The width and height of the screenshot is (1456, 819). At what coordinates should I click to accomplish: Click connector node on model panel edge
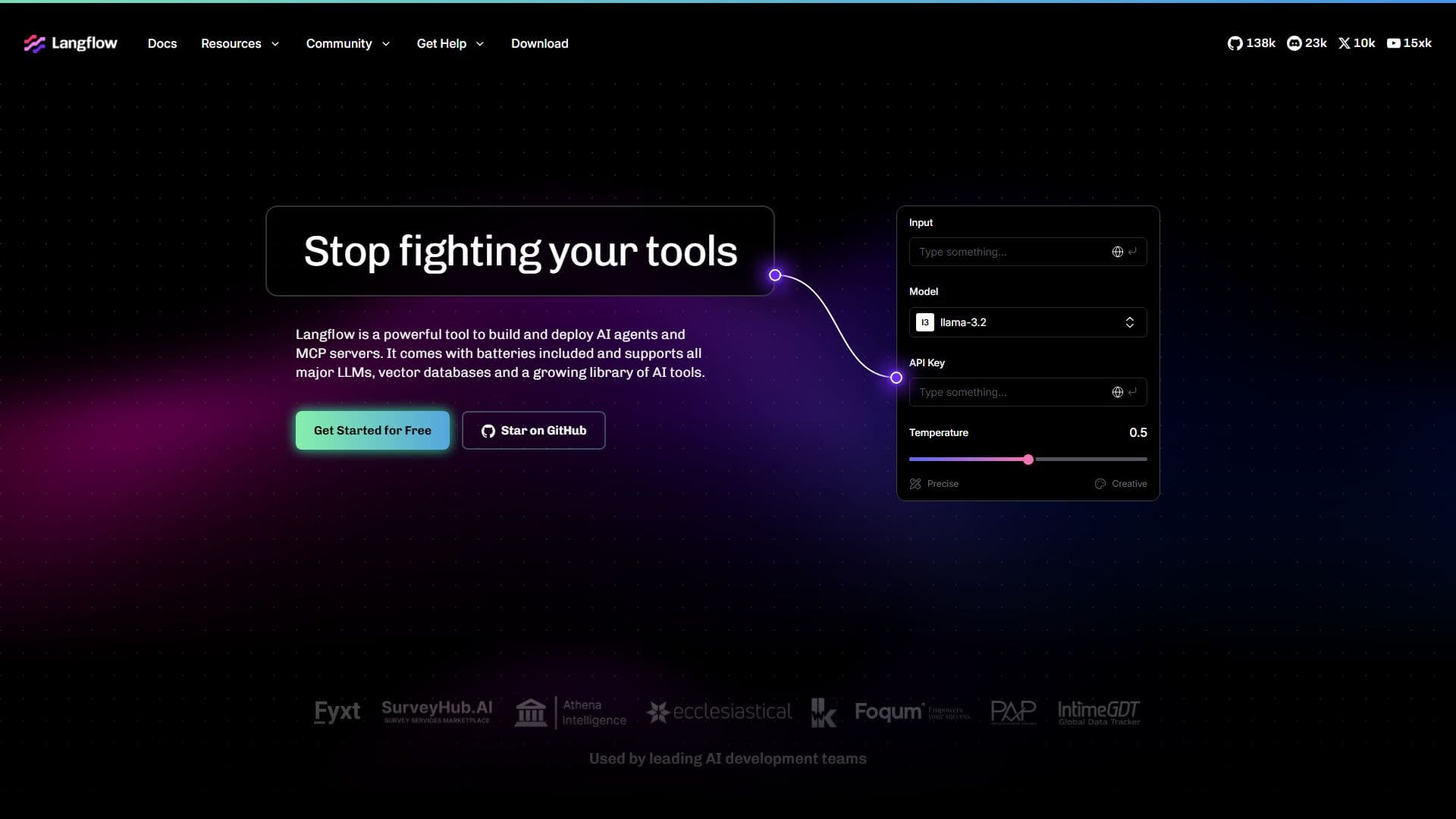point(896,378)
